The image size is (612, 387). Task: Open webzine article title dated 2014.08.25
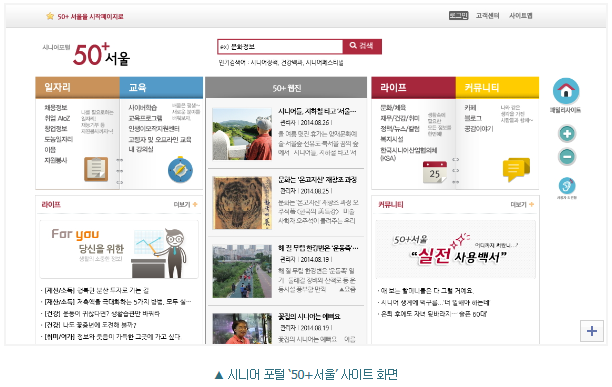click(317, 179)
